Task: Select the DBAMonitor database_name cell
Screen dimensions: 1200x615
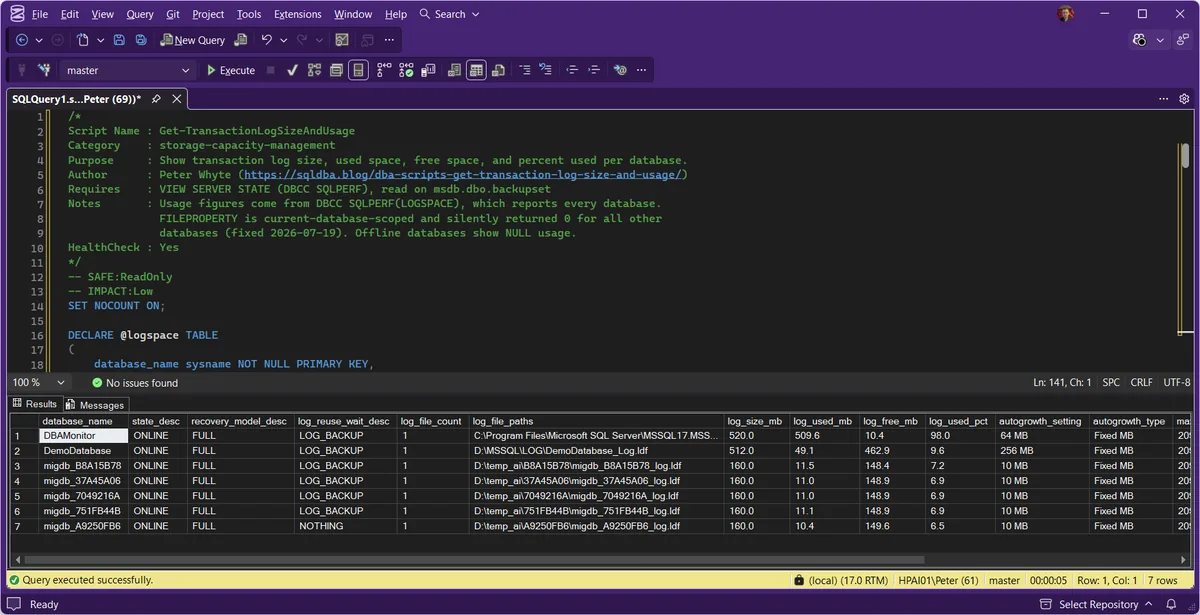Action: [x=83, y=436]
